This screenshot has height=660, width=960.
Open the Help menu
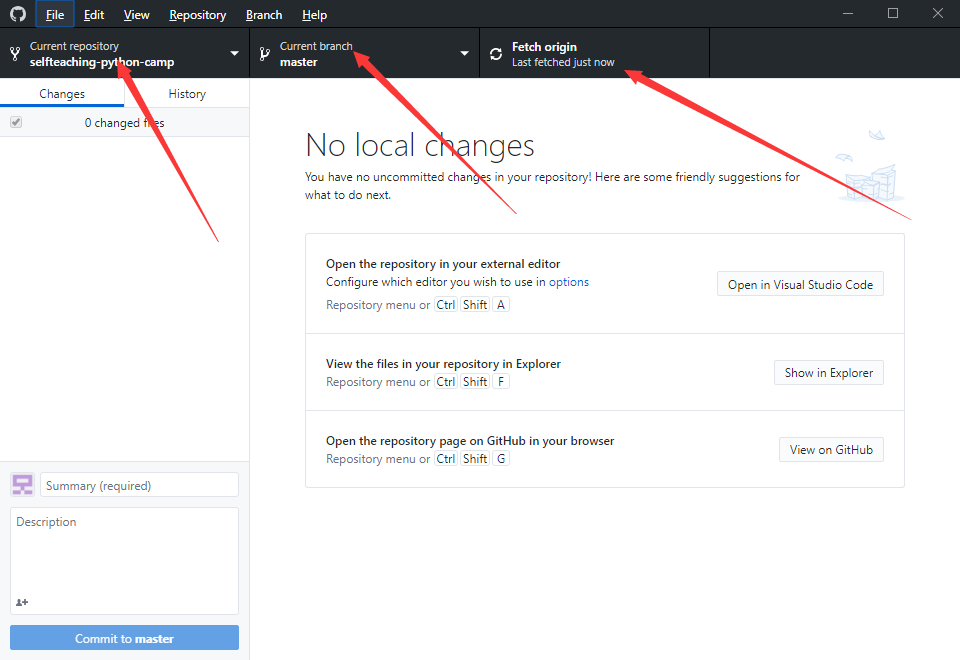click(x=314, y=14)
